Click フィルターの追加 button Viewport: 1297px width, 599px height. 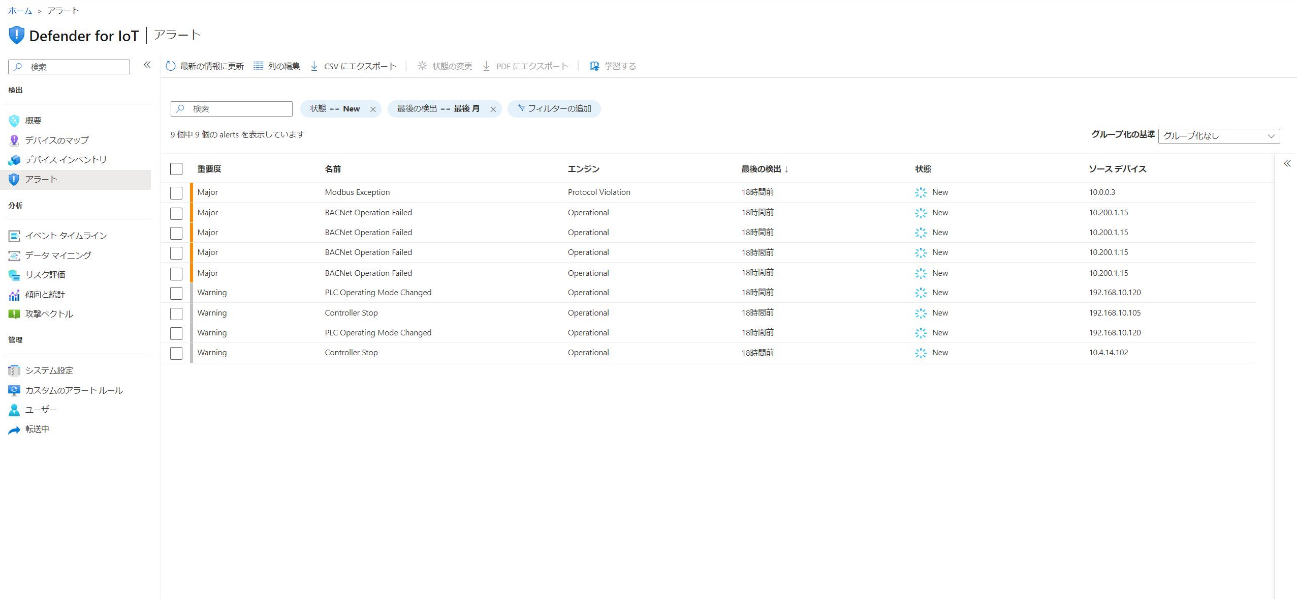[554, 109]
